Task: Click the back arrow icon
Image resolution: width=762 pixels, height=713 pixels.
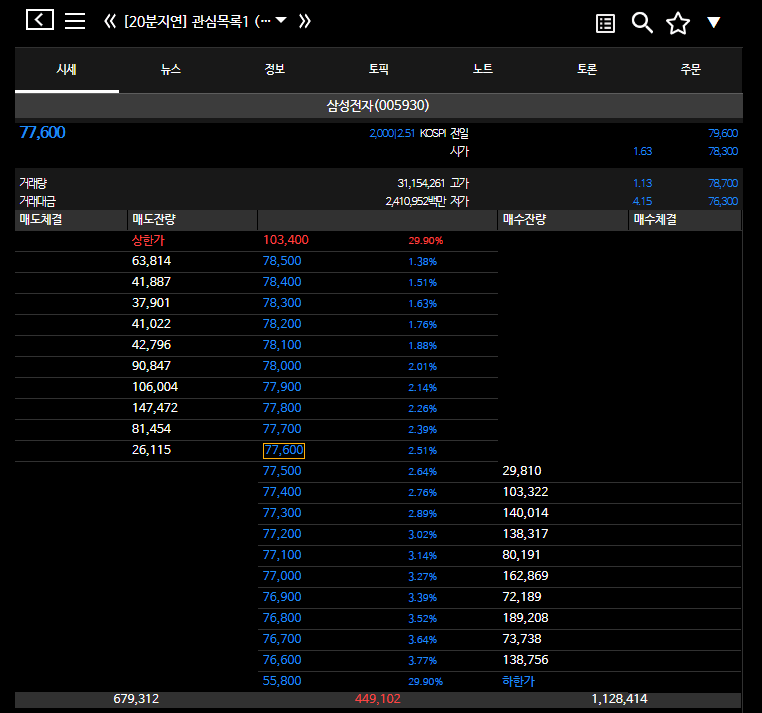Action: [39, 20]
